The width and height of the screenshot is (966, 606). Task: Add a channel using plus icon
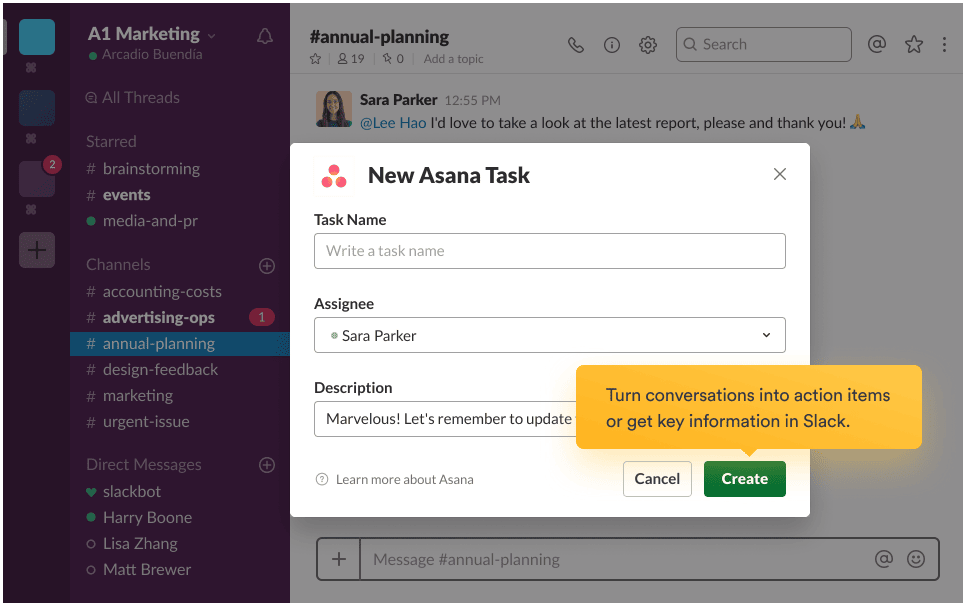point(267,266)
